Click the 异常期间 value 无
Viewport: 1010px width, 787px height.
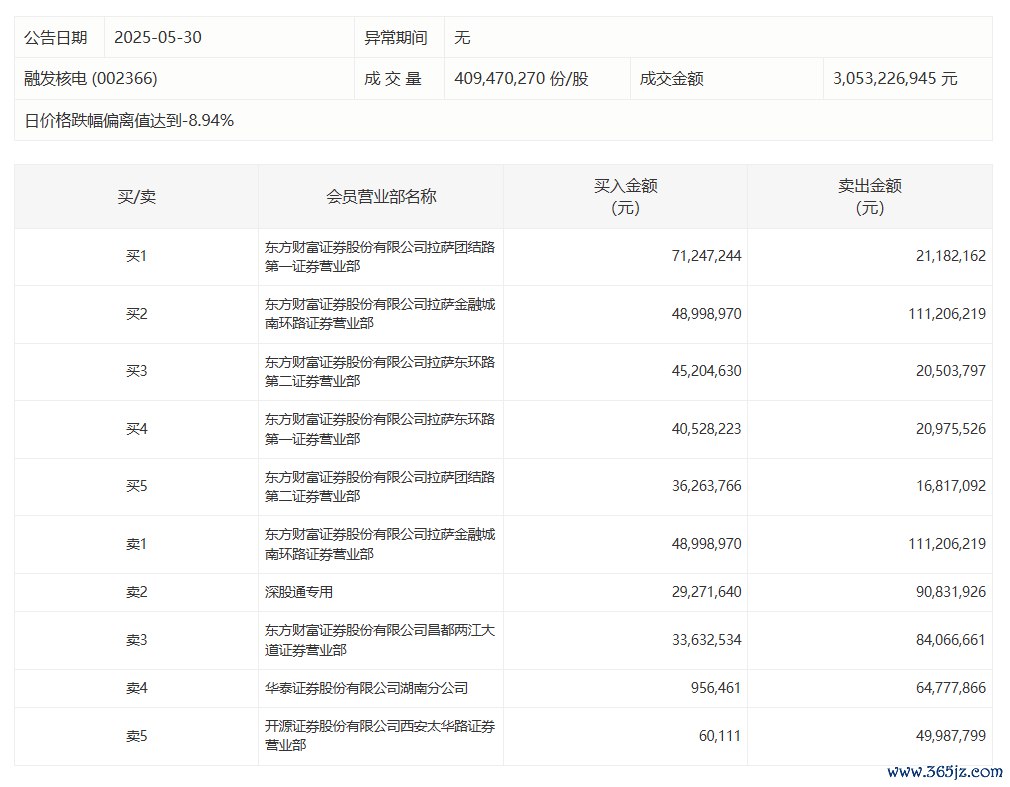pyautogui.click(x=462, y=37)
